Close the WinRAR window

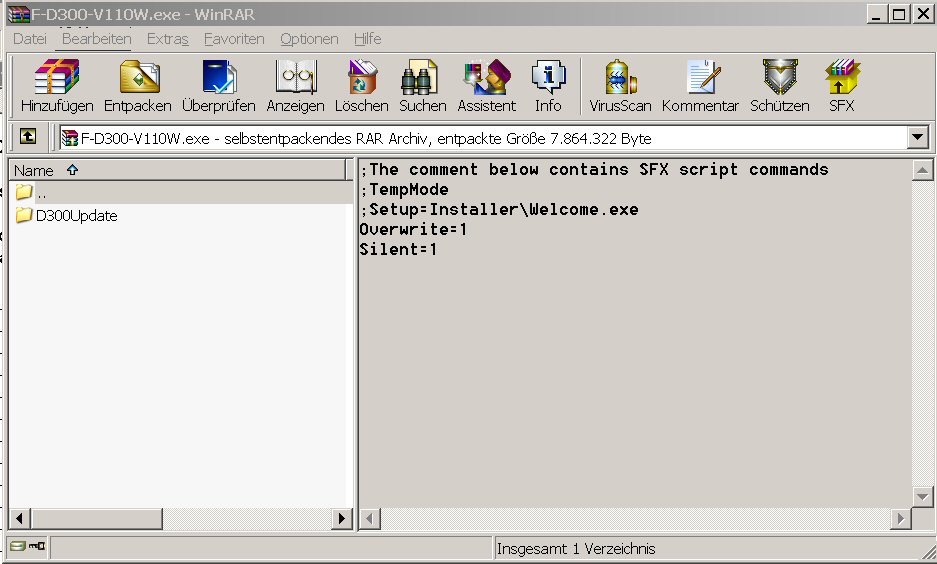pyautogui.click(x=923, y=14)
